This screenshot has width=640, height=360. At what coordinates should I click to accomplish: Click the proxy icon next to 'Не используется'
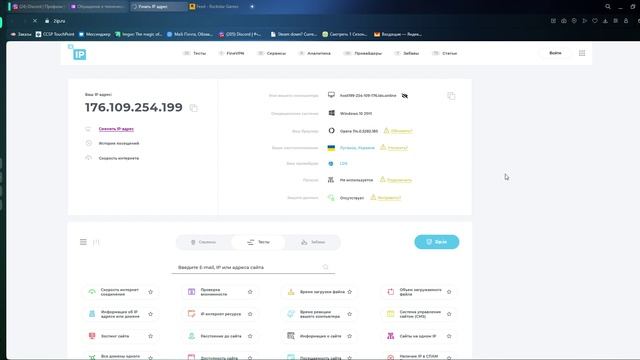(x=331, y=180)
